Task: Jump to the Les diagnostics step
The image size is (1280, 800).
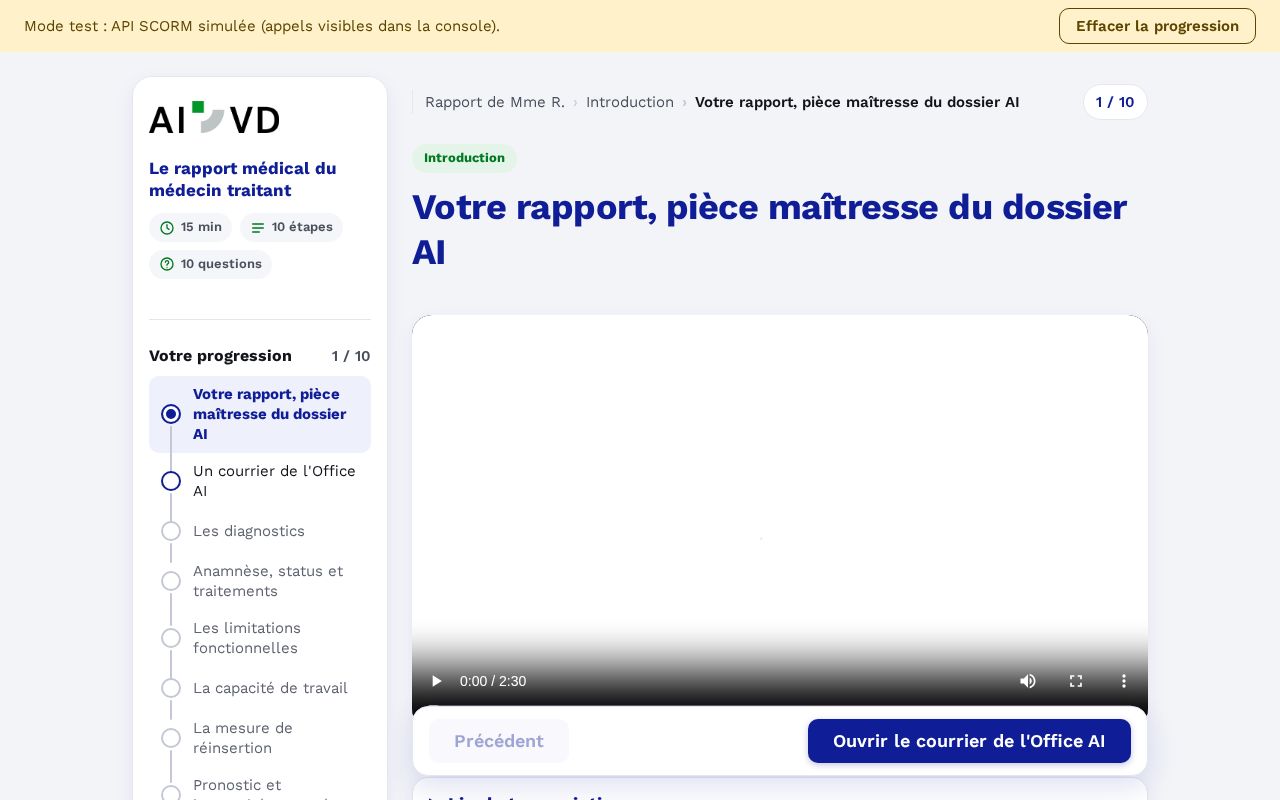Action: pos(260,531)
